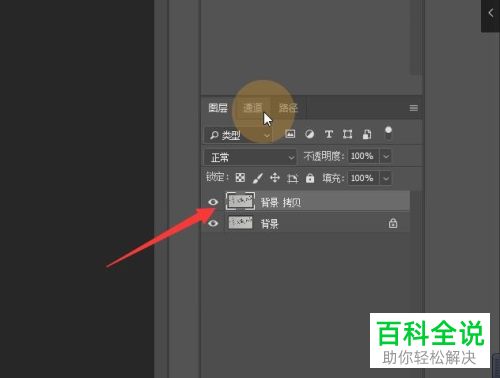Select the 背景 拷贝 layer thumbnail

240,201
